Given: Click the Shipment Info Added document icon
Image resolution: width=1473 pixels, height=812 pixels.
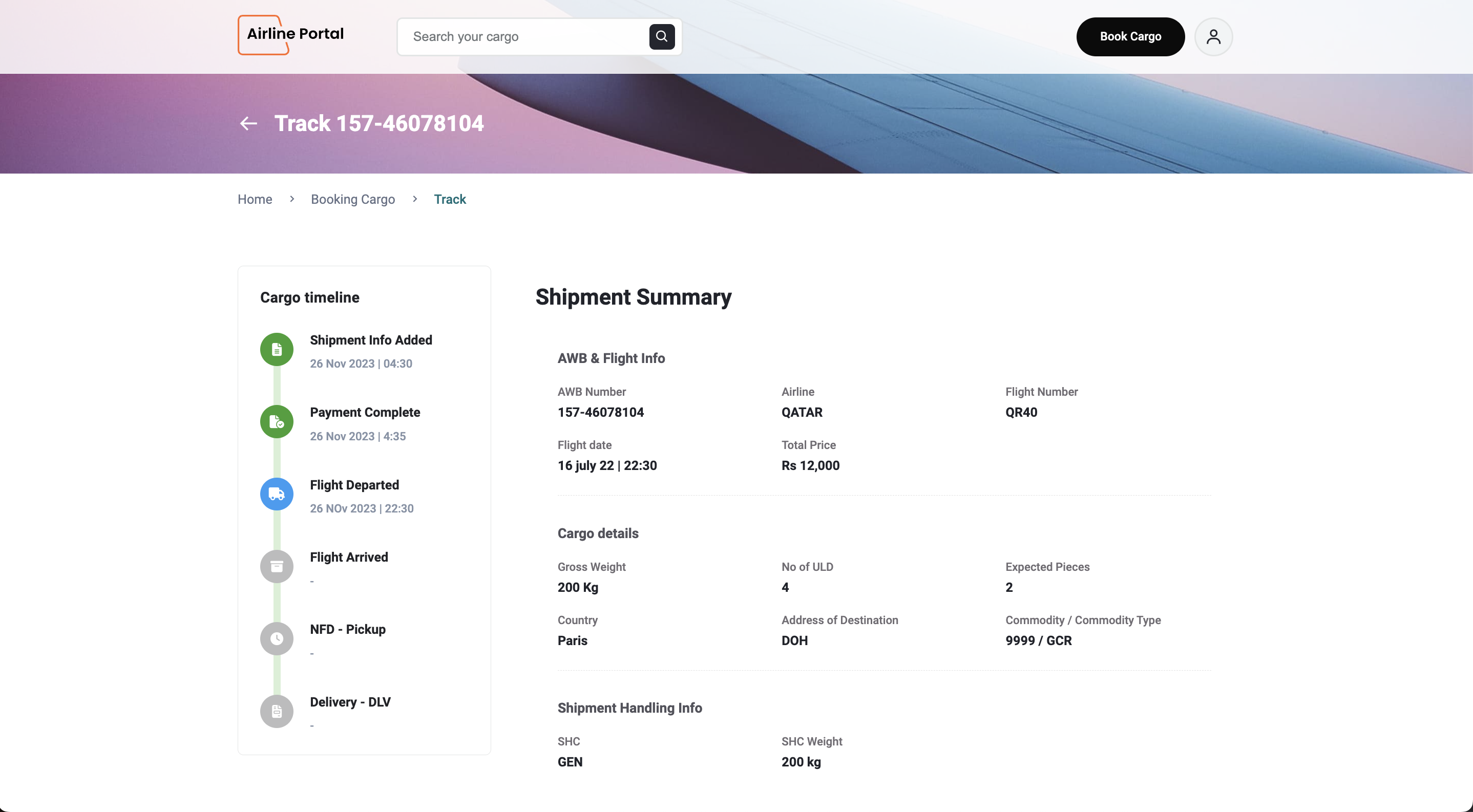Looking at the screenshot, I should coord(277,349).
